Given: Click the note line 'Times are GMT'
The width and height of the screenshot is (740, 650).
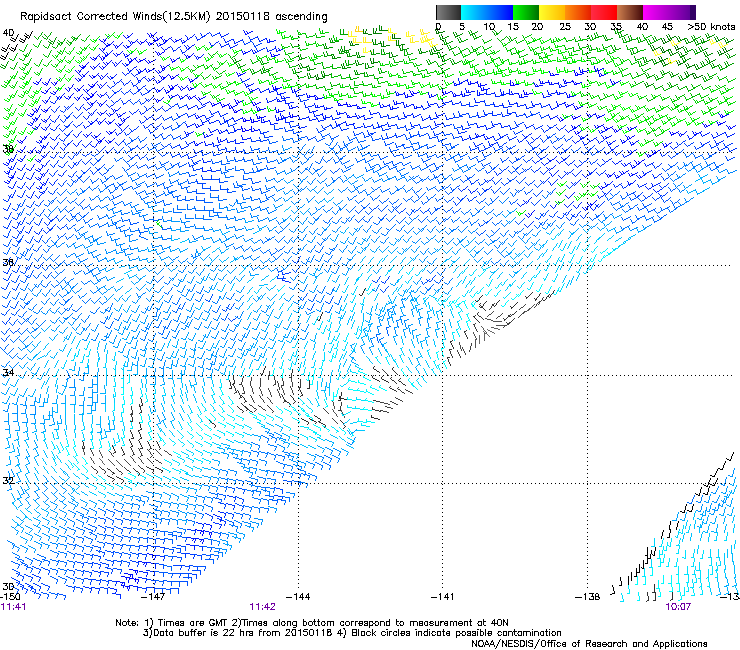Looking at the screenshot, I should (x=312, y=623).
